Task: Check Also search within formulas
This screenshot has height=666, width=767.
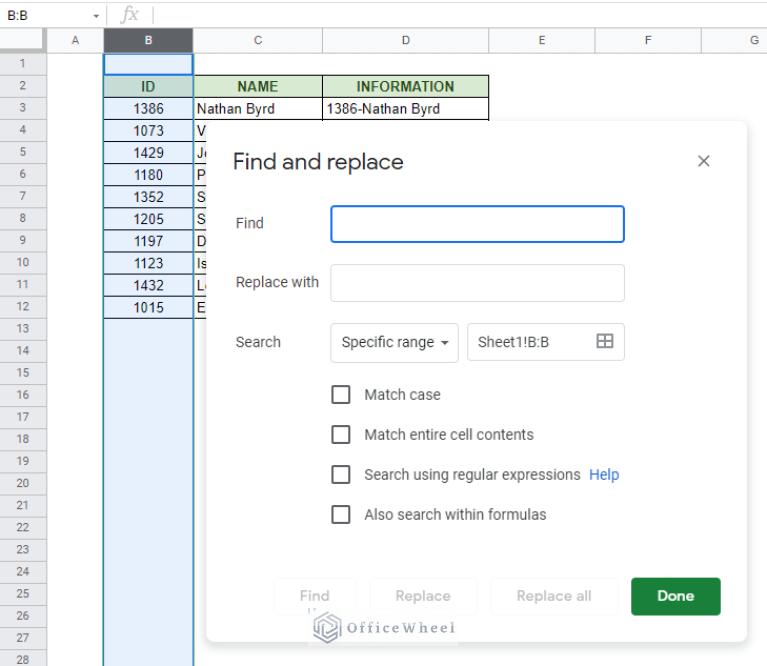Action: (341, 515)
